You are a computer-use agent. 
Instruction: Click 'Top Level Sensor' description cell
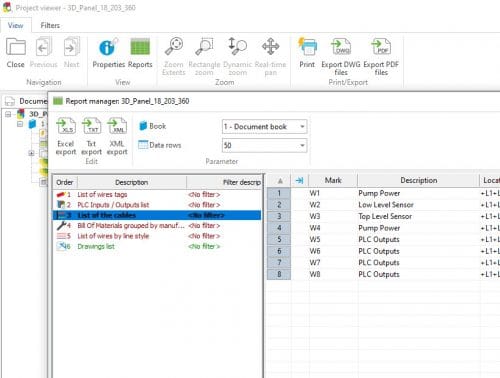[418, 216]
